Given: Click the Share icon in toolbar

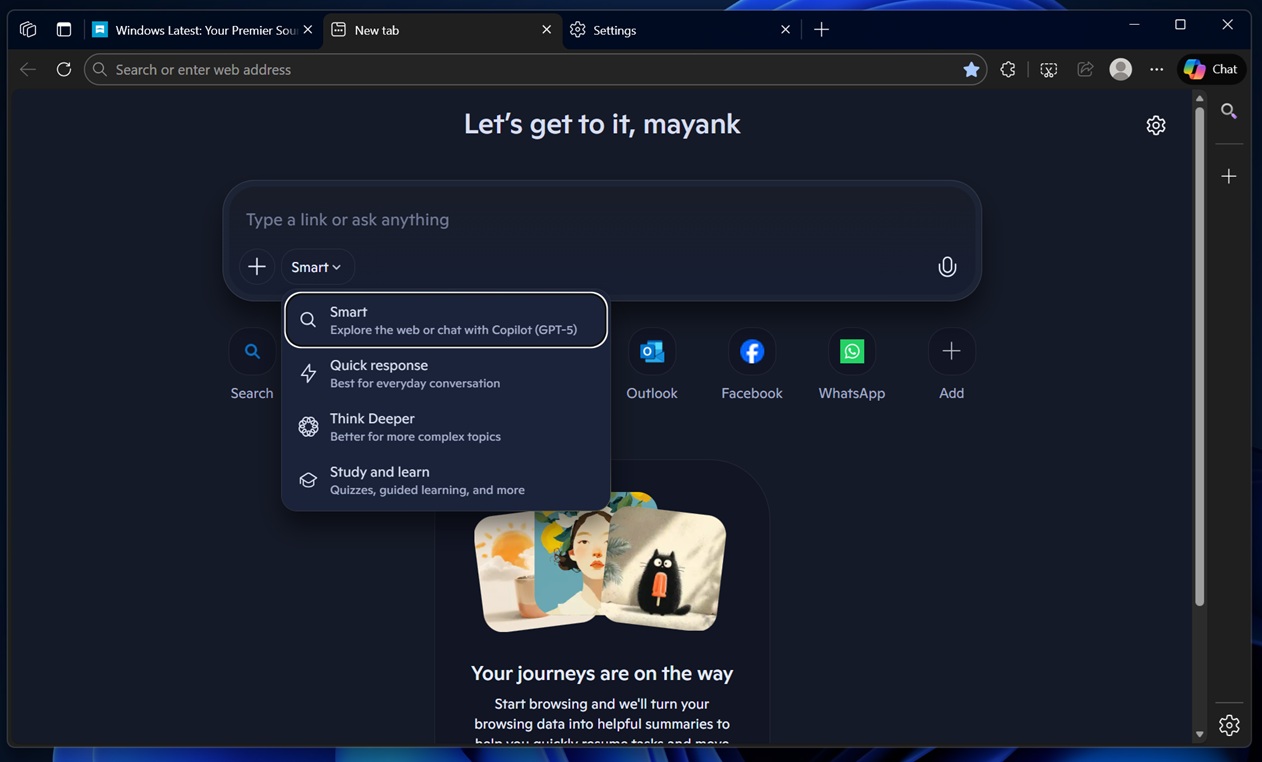Looking at the screenshot, I should tap(1085, 69).
